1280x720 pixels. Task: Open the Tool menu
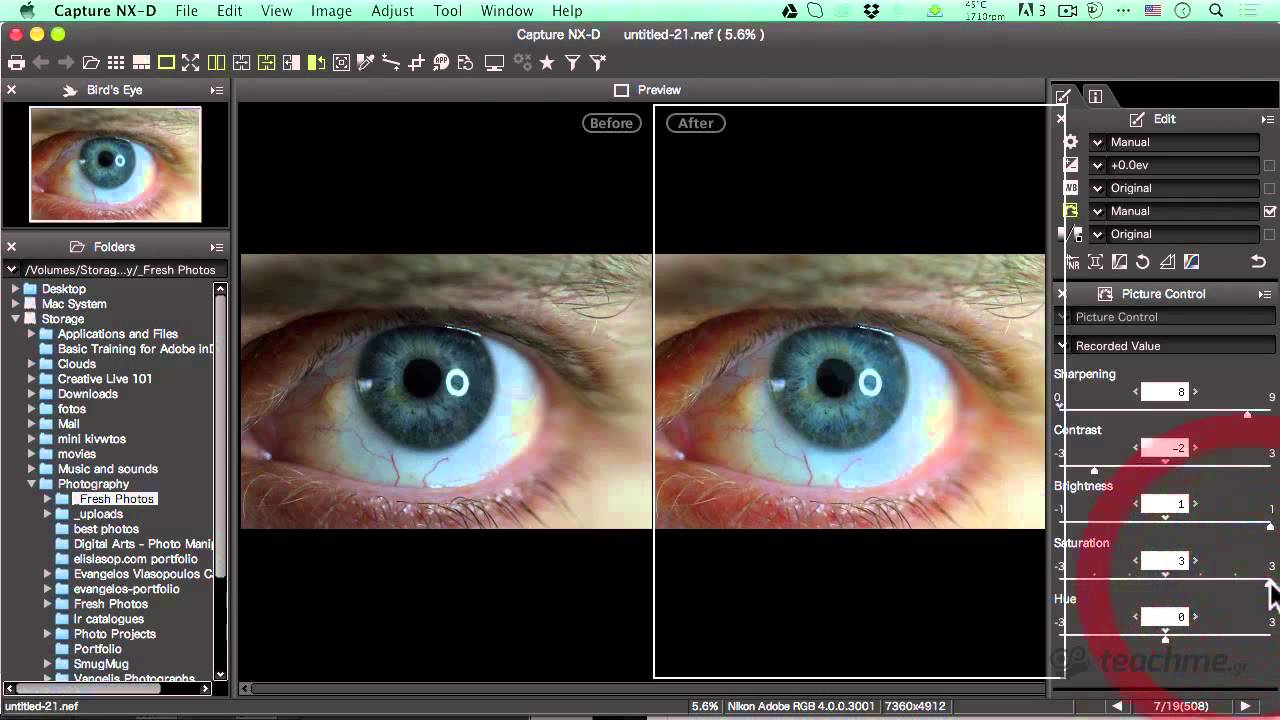(x=447, y=11)
